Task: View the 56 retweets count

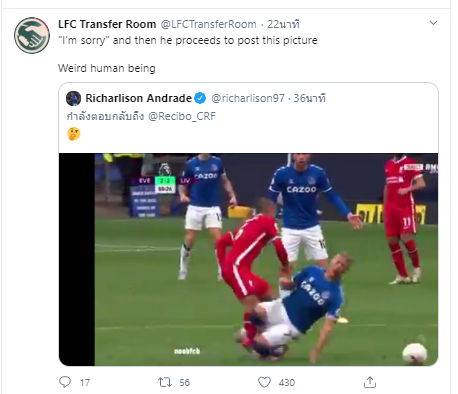Action: (x=185, y=382)
